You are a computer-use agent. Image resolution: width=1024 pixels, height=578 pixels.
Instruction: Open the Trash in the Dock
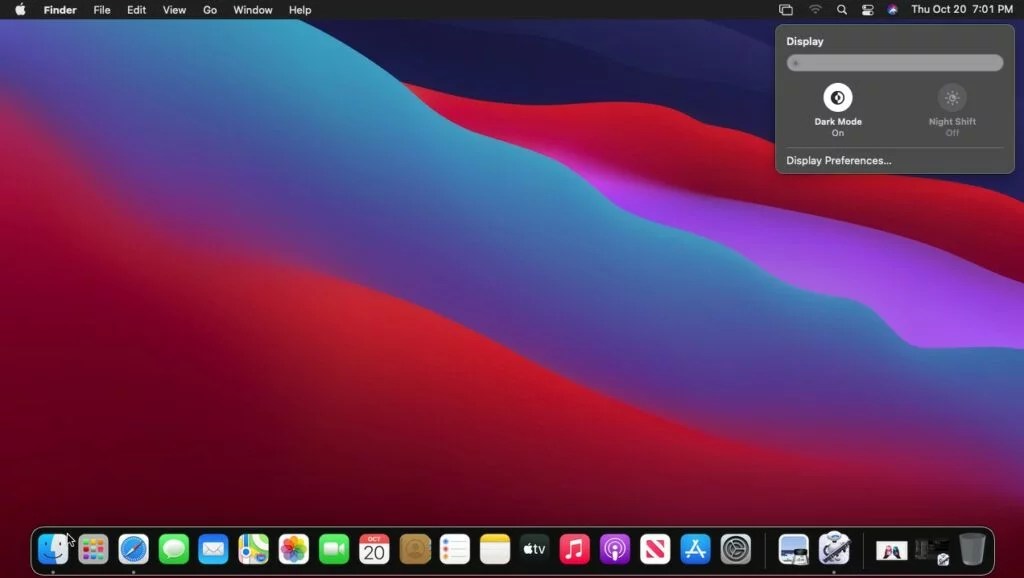(x=972, y=549)
